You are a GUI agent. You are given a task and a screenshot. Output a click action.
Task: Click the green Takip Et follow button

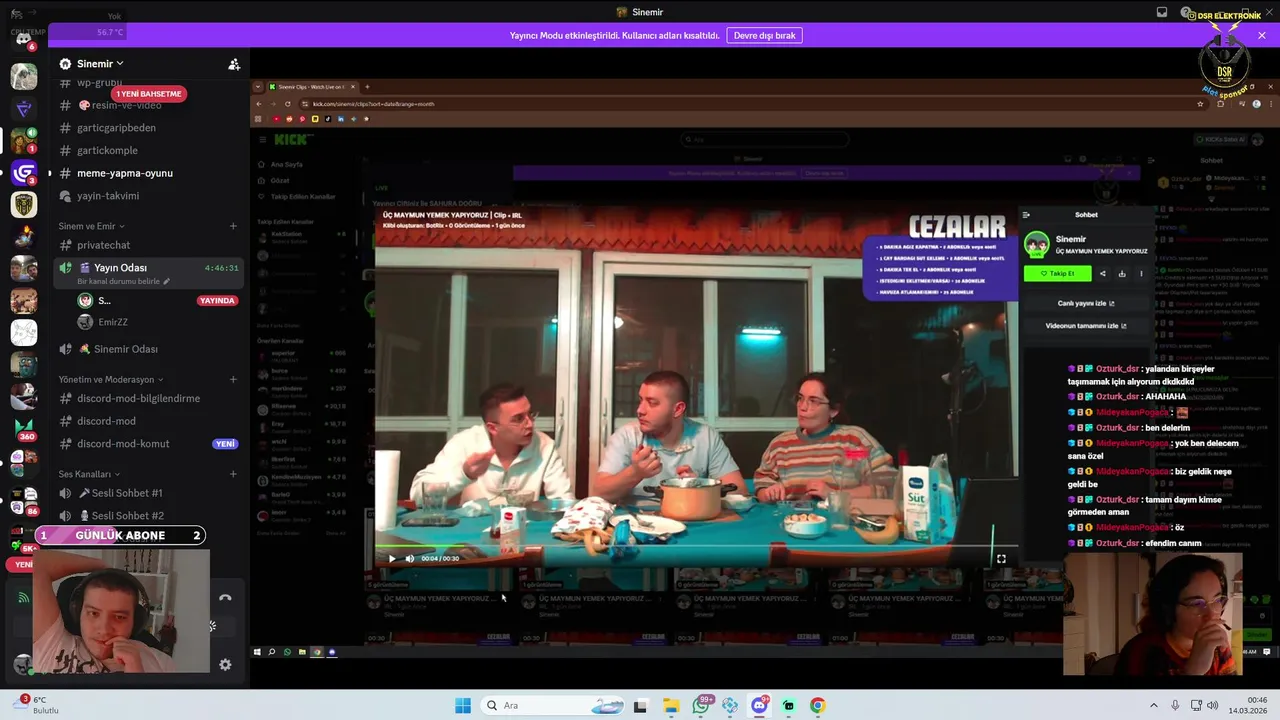click(1057, 274)
